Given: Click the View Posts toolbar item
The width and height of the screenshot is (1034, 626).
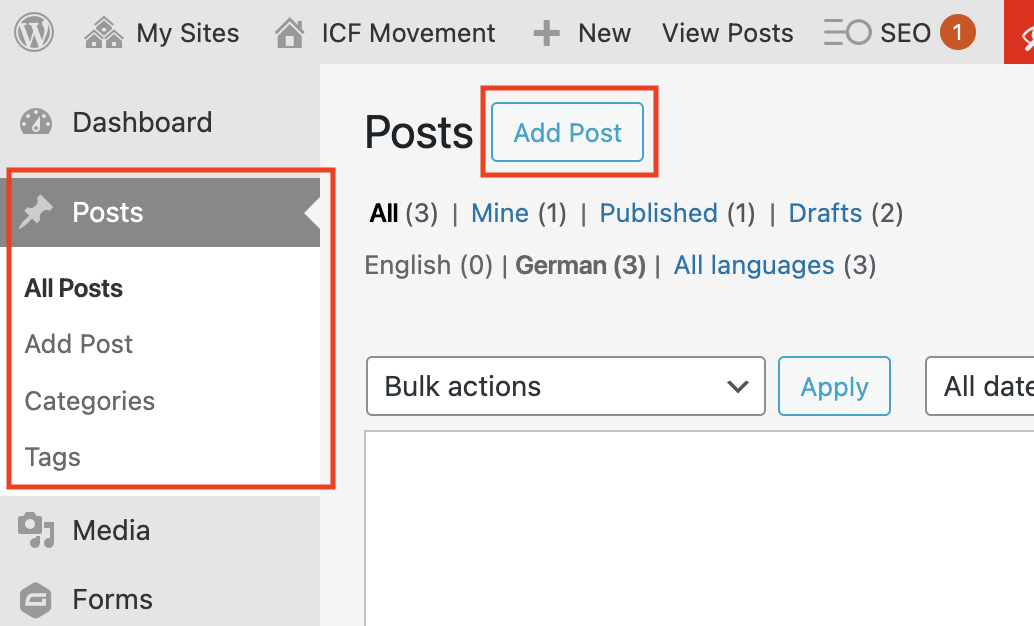Looking at the screenshot, I should tap(727, 33).
